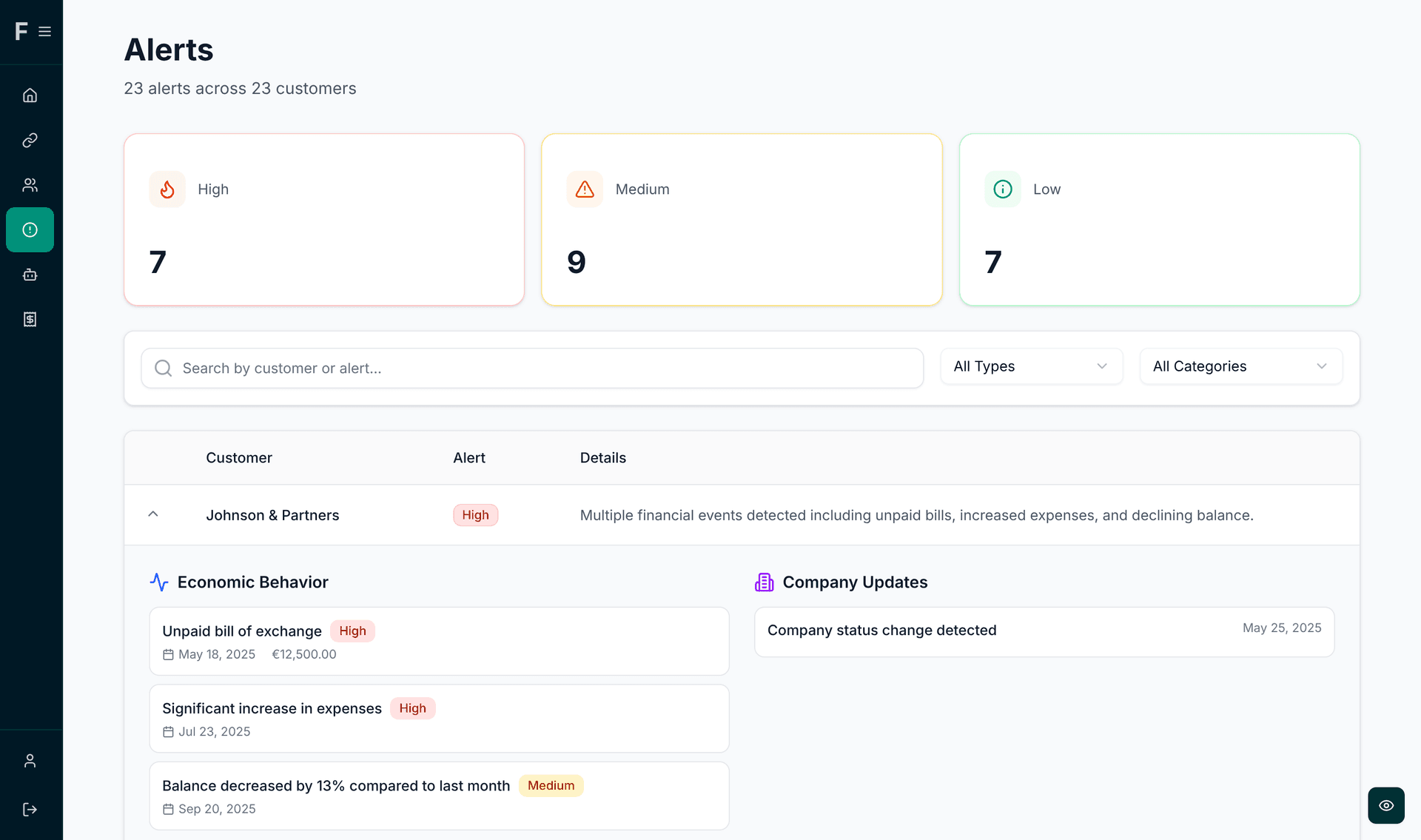
Task: Select the link/connections sidebar icon
Action: tap(30, 140)
